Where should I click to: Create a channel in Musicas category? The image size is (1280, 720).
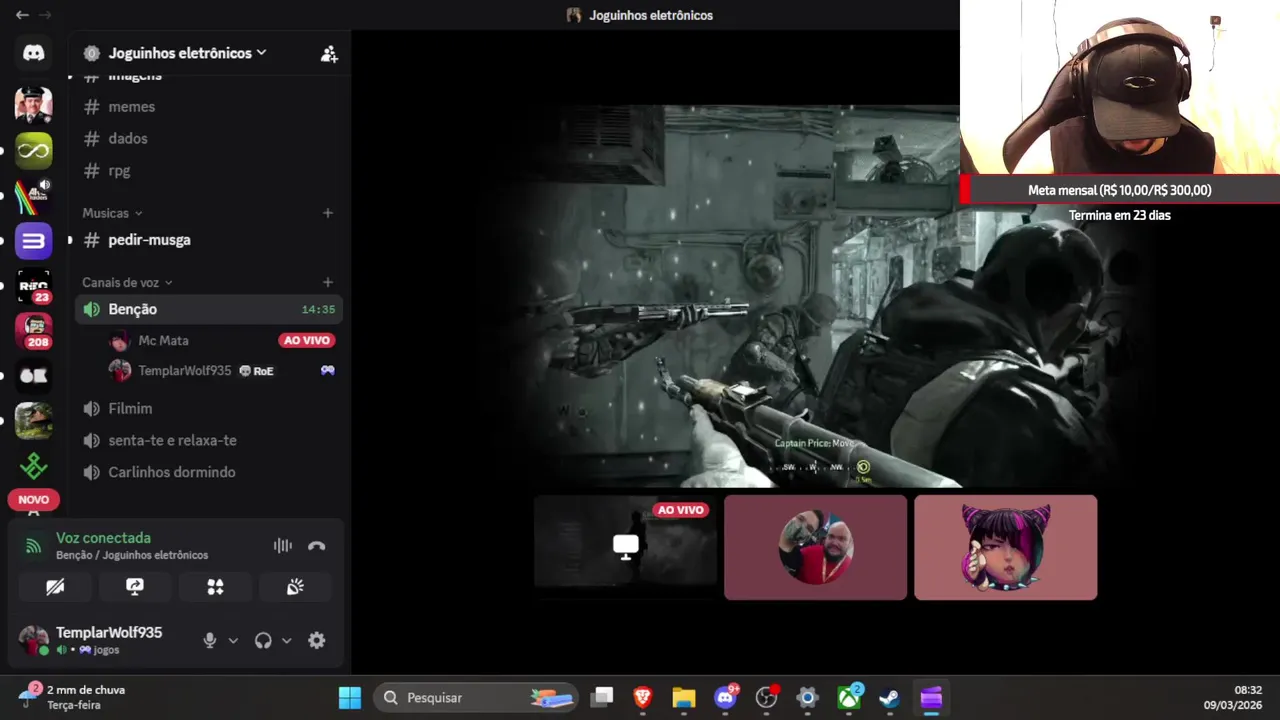(x=327, y=213)
